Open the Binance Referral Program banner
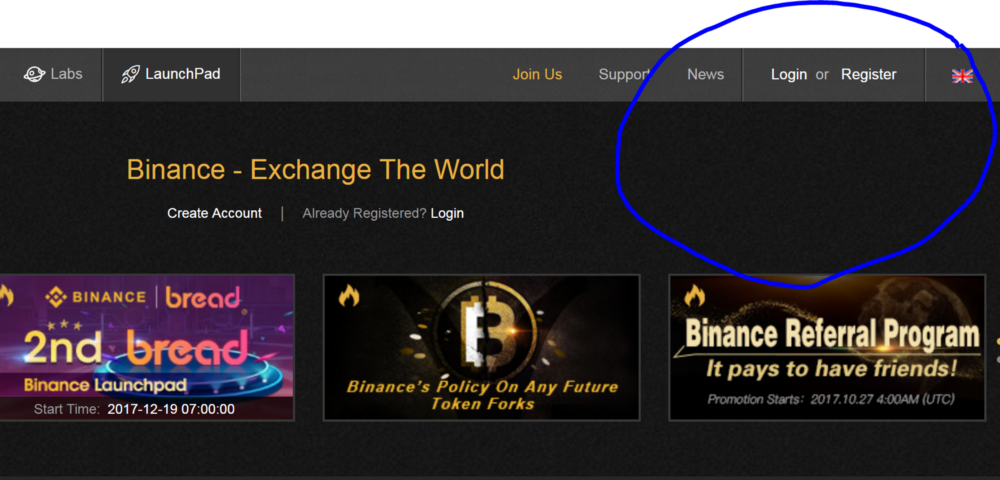The width and height of the screenshot is (1000, 480). (827, 347)
